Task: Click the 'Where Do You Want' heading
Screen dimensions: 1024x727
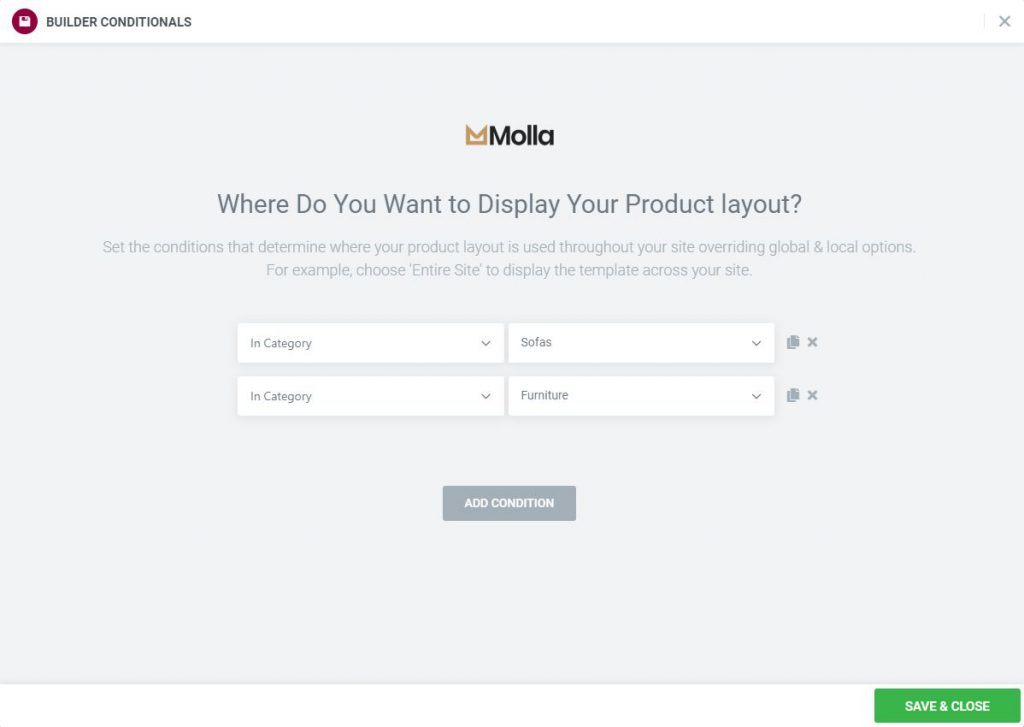Action: point(509,204)
